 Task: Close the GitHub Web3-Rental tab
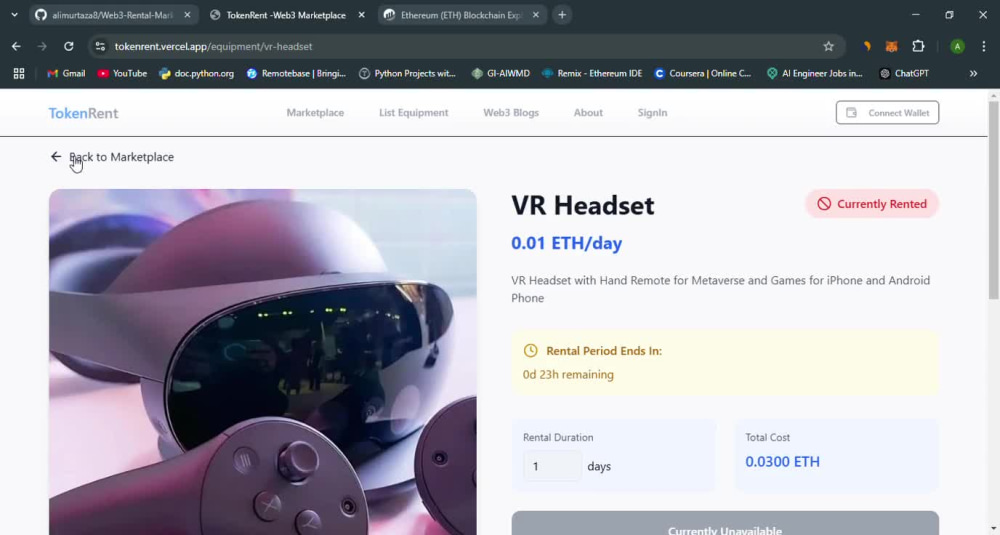point(187,15)
